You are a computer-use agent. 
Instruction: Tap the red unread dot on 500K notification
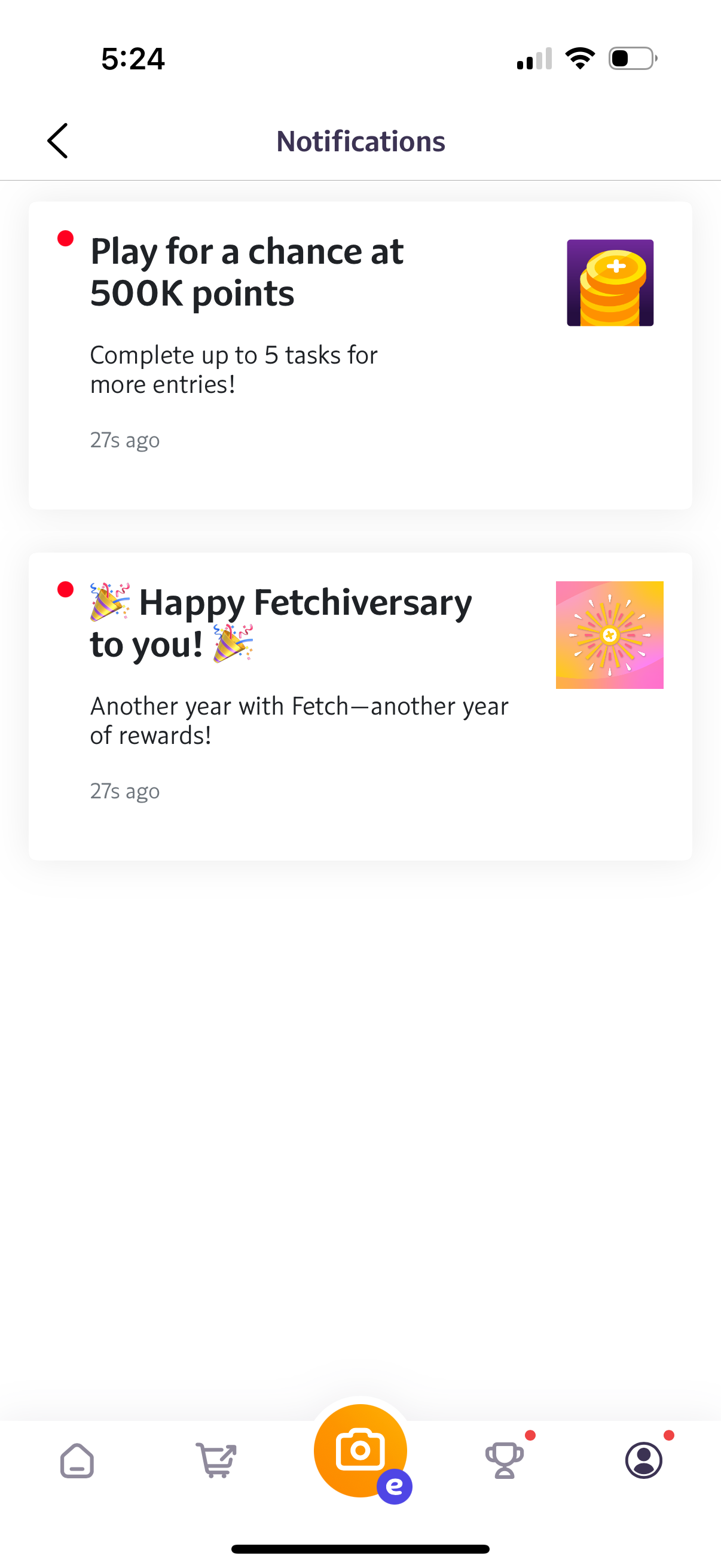66,239
